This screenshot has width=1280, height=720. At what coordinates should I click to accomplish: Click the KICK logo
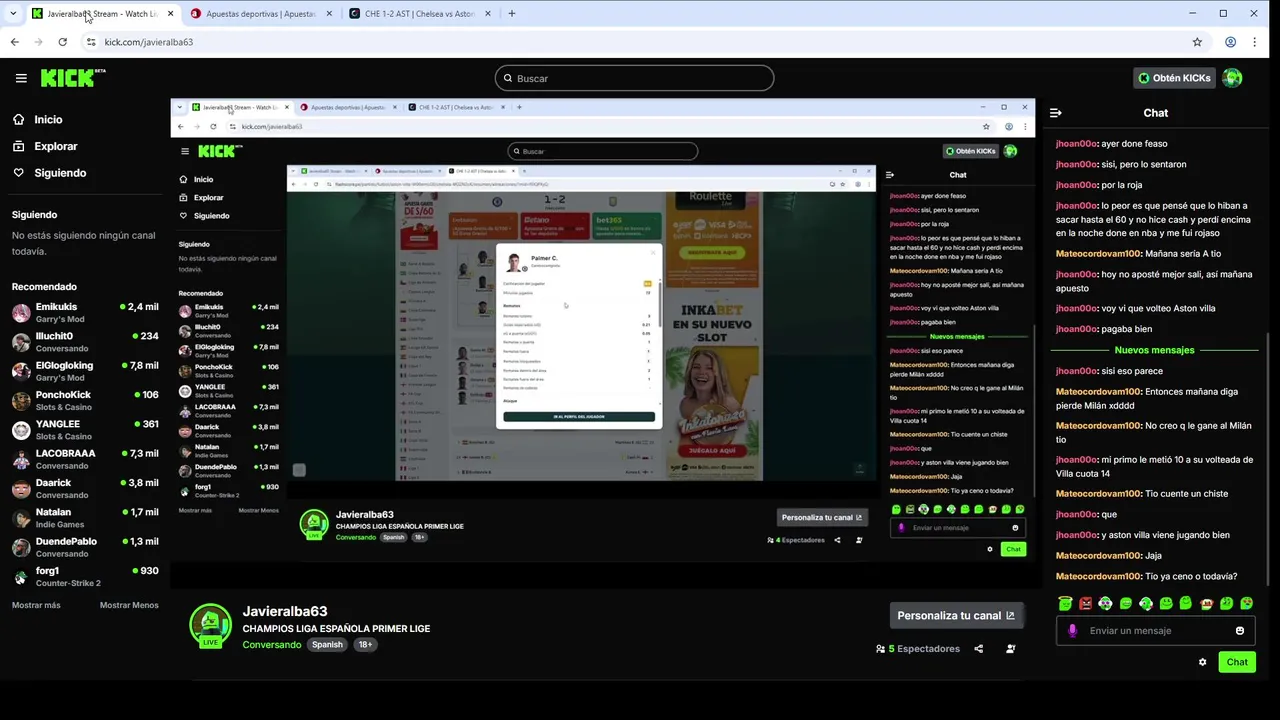pos(72,78)
